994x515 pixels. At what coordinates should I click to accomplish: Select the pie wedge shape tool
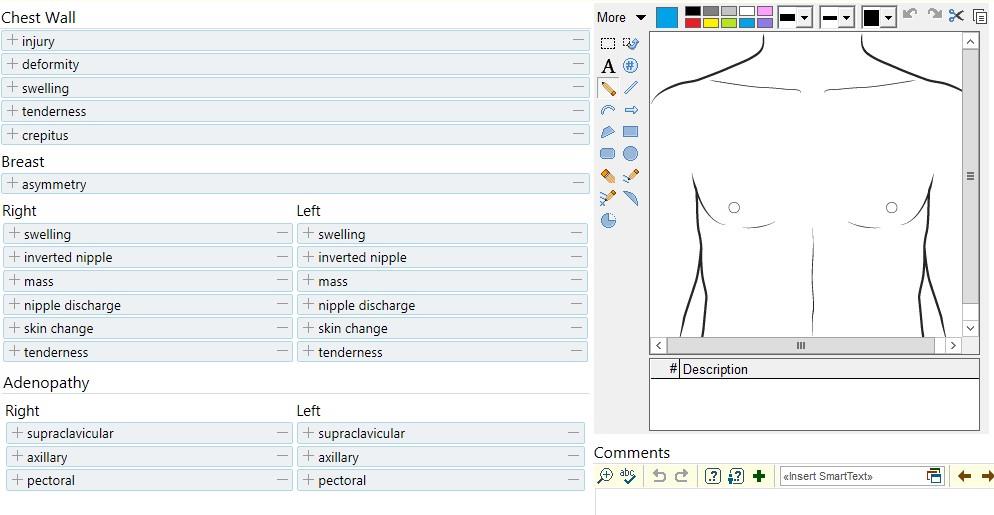(608, 220)
